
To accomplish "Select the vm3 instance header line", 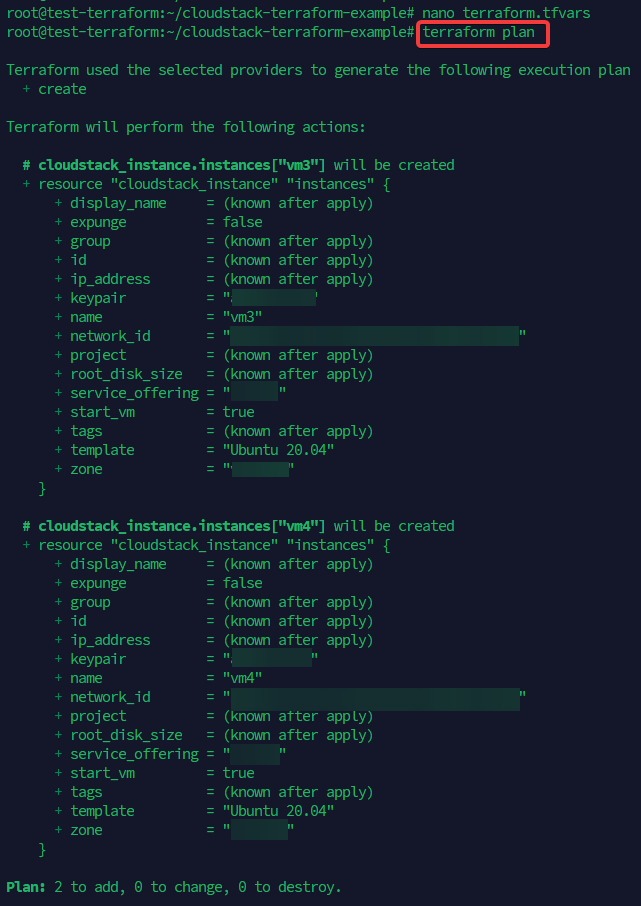I will pyautogui.click(x=238, y=165).
